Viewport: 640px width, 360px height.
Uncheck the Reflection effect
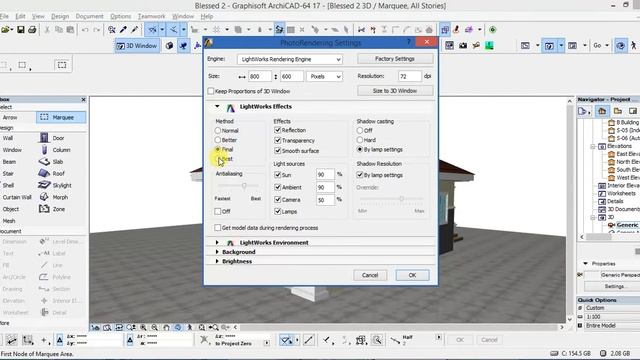(278, 130)
